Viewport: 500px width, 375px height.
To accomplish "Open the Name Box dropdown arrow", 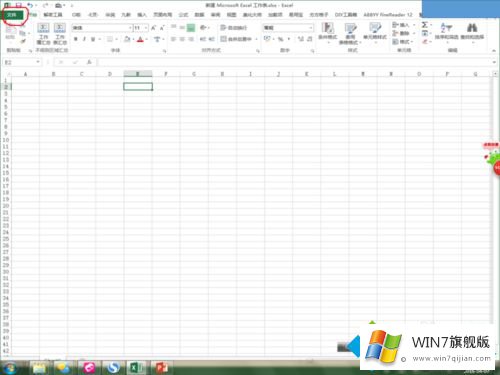I will pos(38,62).
